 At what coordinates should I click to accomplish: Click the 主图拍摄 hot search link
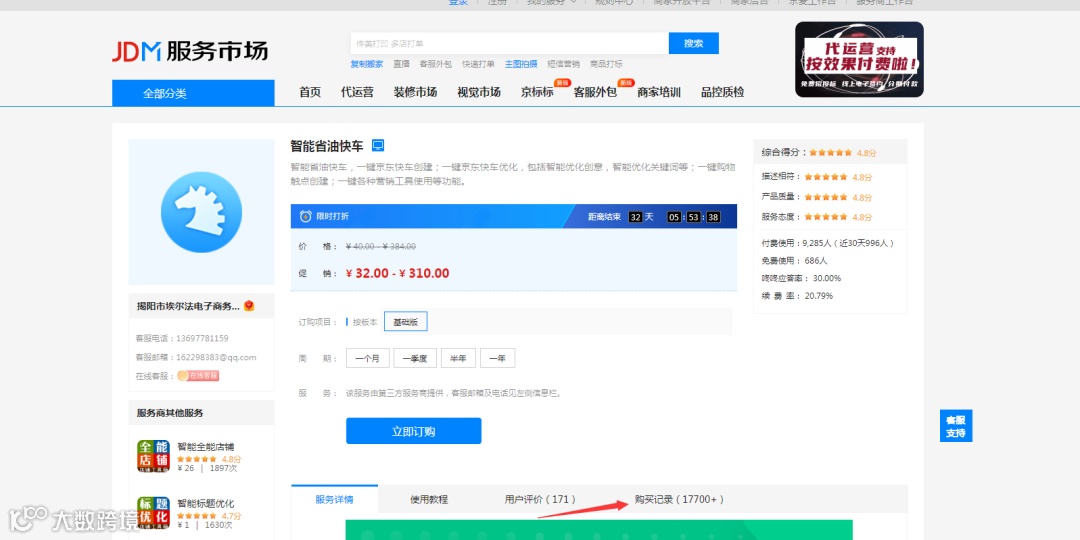tap(521, 64)
